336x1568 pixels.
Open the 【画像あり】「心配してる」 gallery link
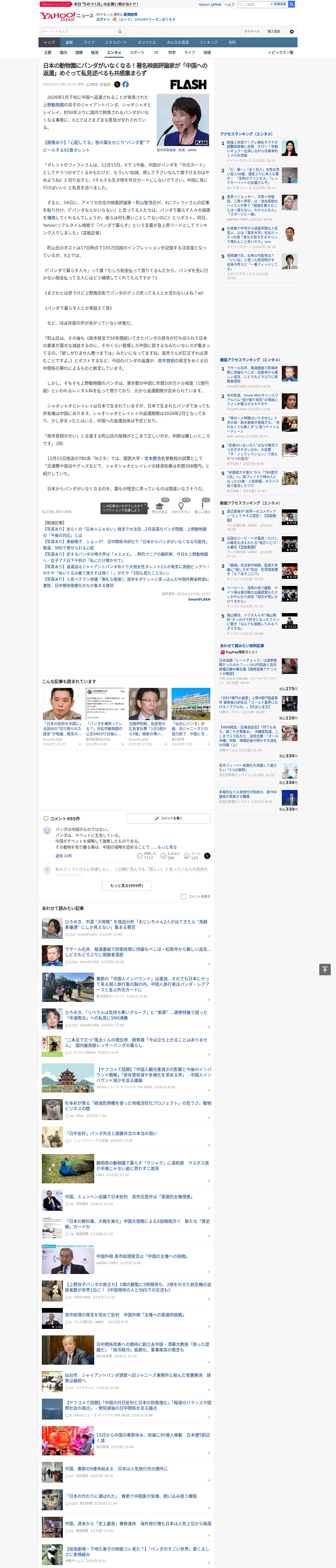96,146
